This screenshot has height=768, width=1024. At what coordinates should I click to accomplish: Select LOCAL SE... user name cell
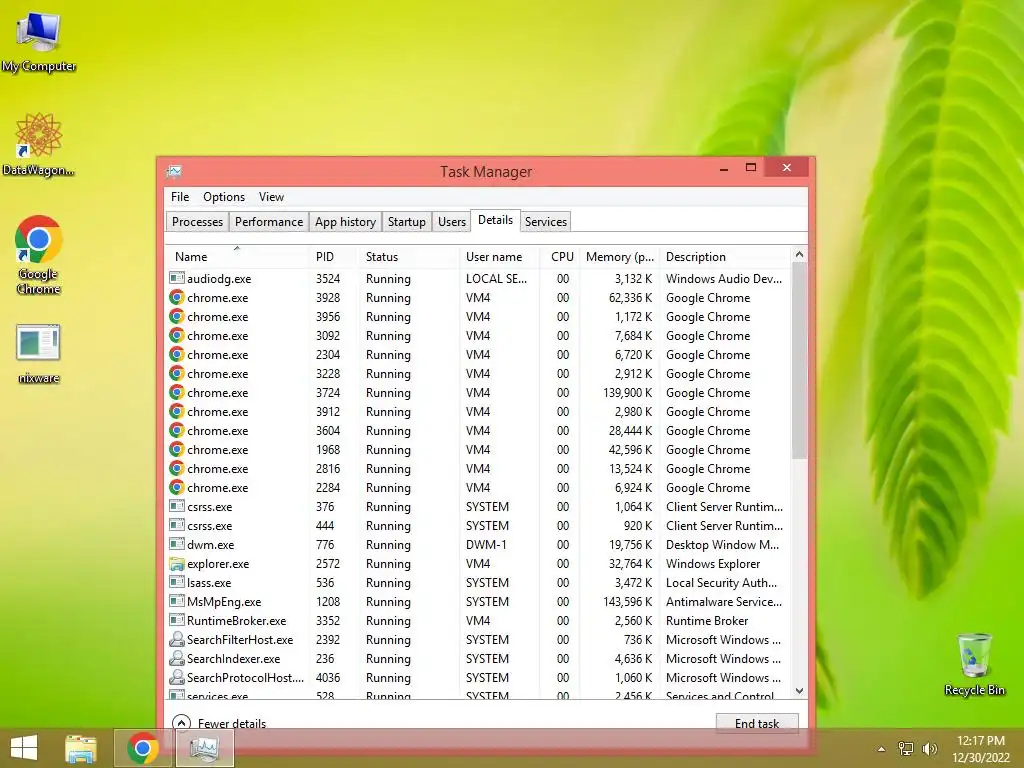(x=496, y=278)
